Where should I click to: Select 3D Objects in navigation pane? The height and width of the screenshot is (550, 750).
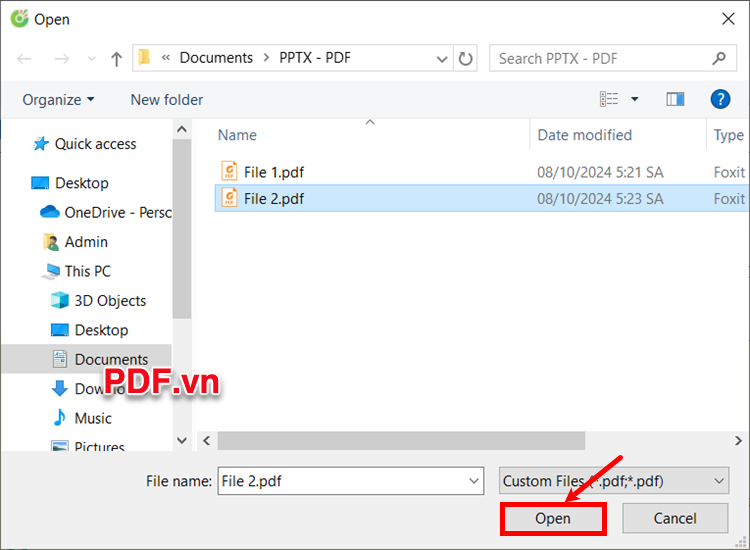110,301
